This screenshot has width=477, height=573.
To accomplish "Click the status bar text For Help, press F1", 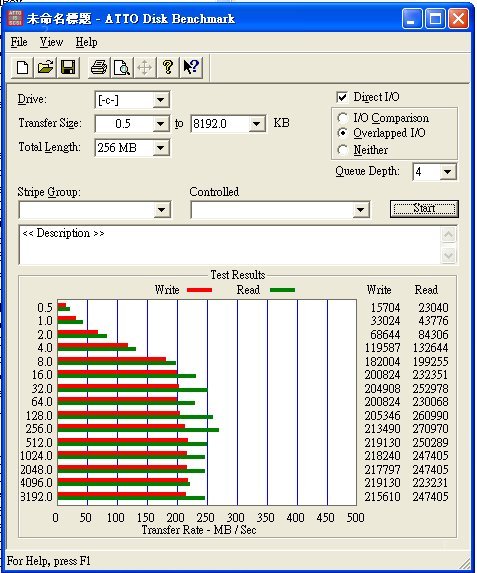I will (49, 561).
